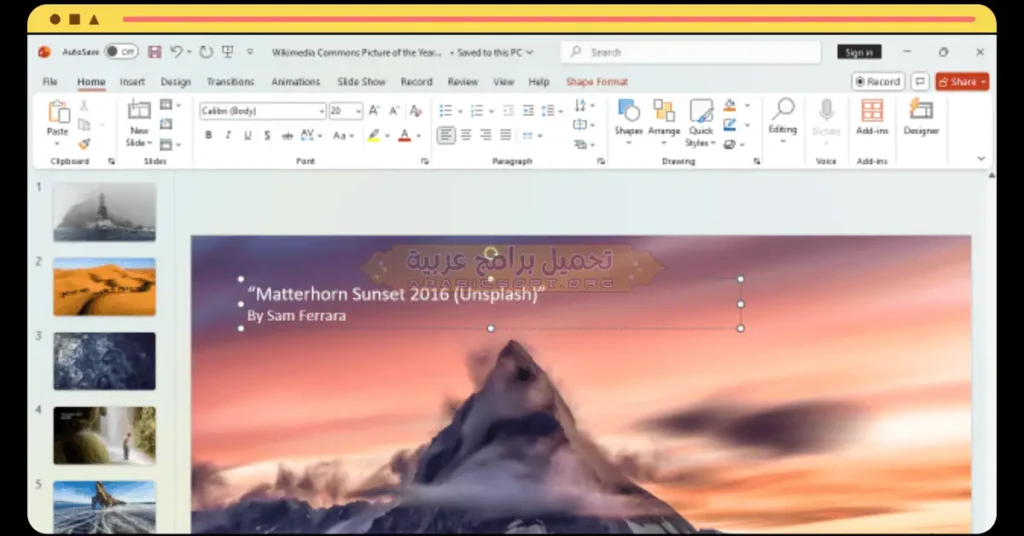Click the Sign in button

pyautogui.click(x=859, y=52)
